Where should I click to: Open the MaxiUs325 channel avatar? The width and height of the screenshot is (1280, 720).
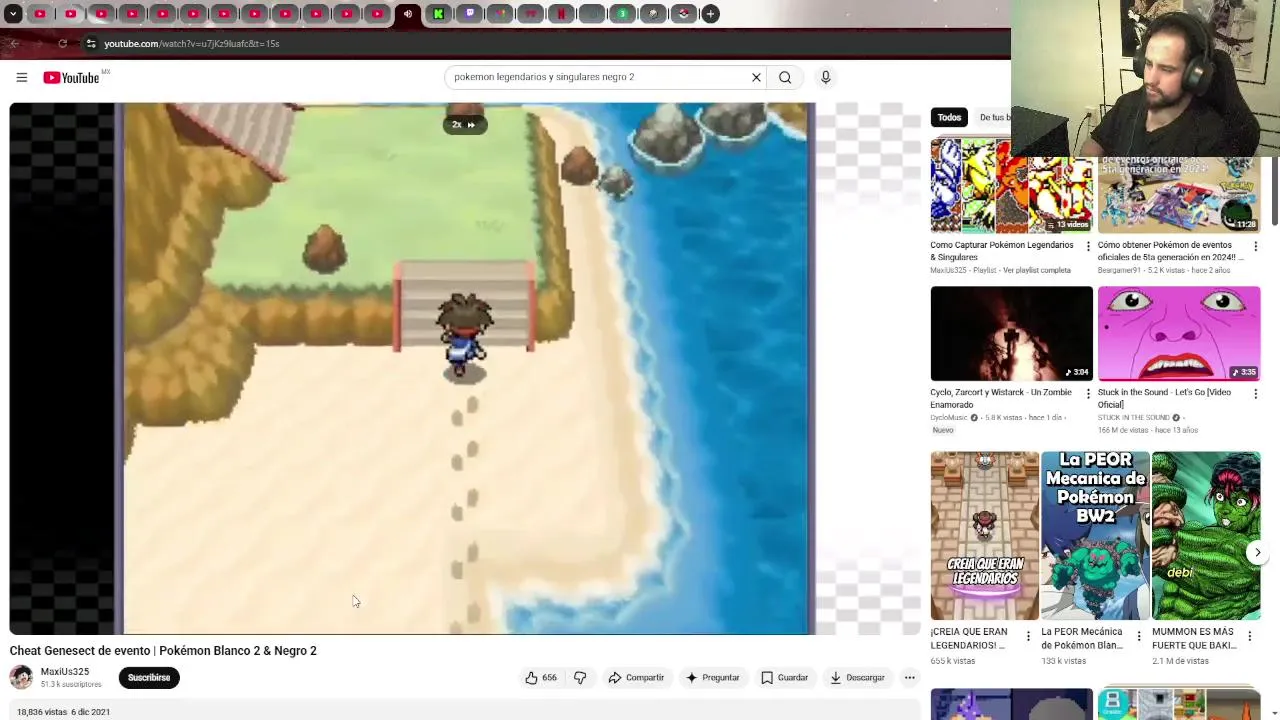point(21,677)
